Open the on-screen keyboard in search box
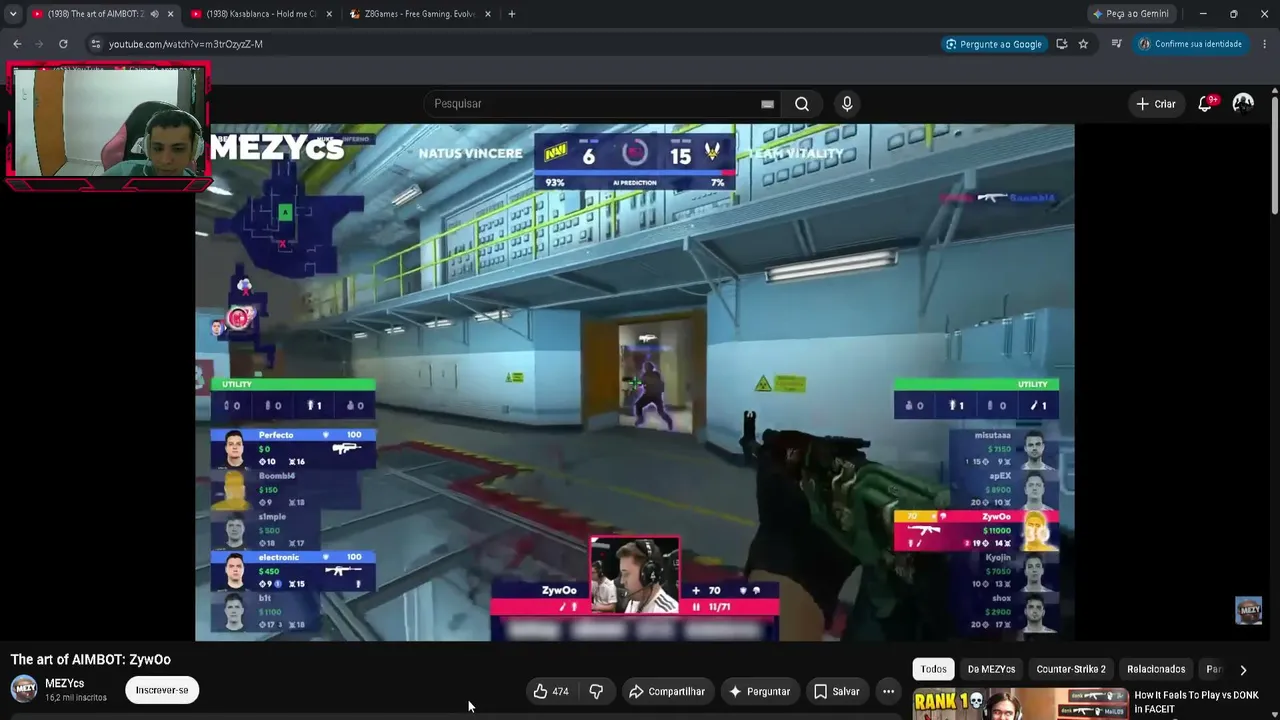Screen dimensions: 1280x720 coord(767,104)
